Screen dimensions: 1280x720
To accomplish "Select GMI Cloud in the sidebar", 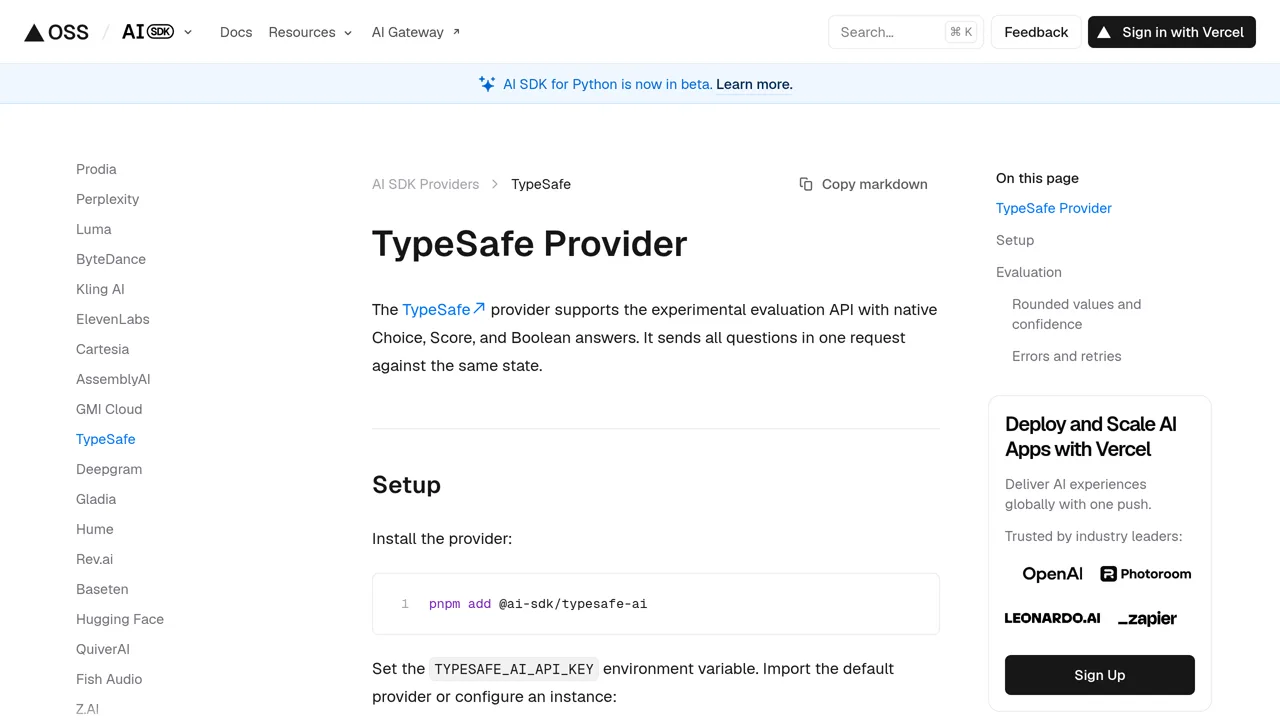I will click(x=109, y=409).
